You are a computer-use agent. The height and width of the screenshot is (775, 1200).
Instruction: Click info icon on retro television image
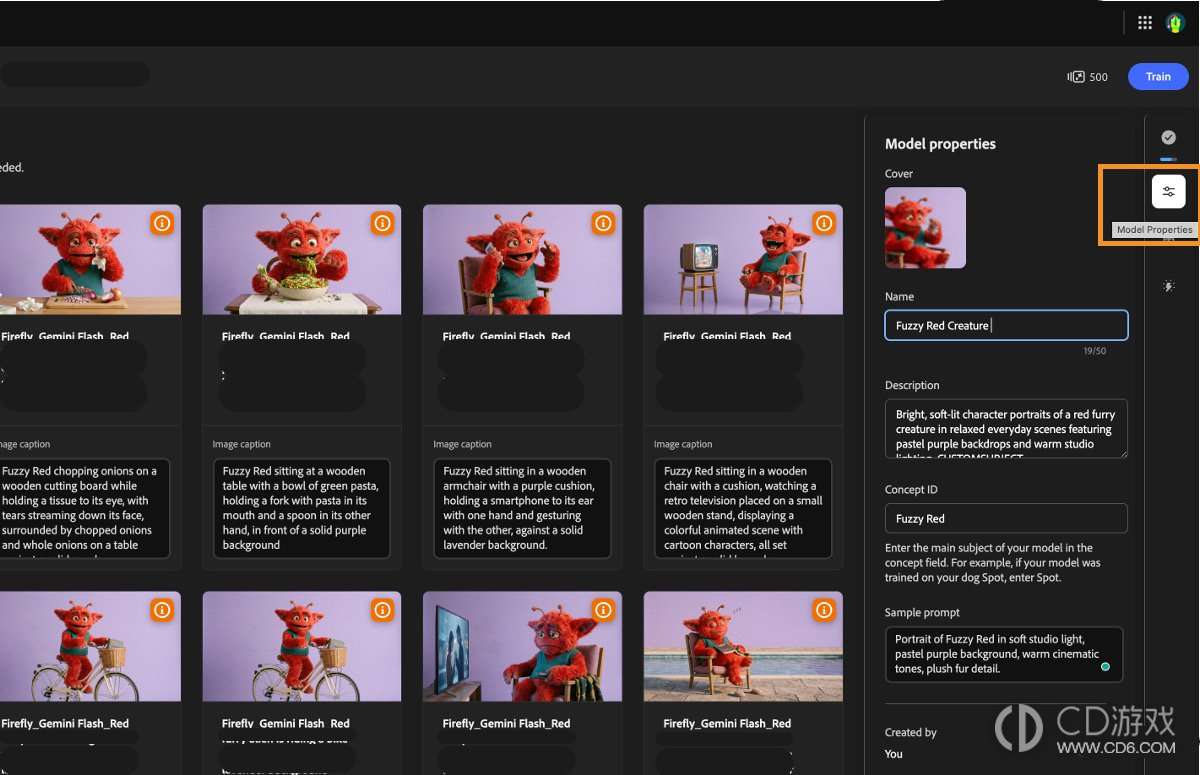[x=824, y=224]
